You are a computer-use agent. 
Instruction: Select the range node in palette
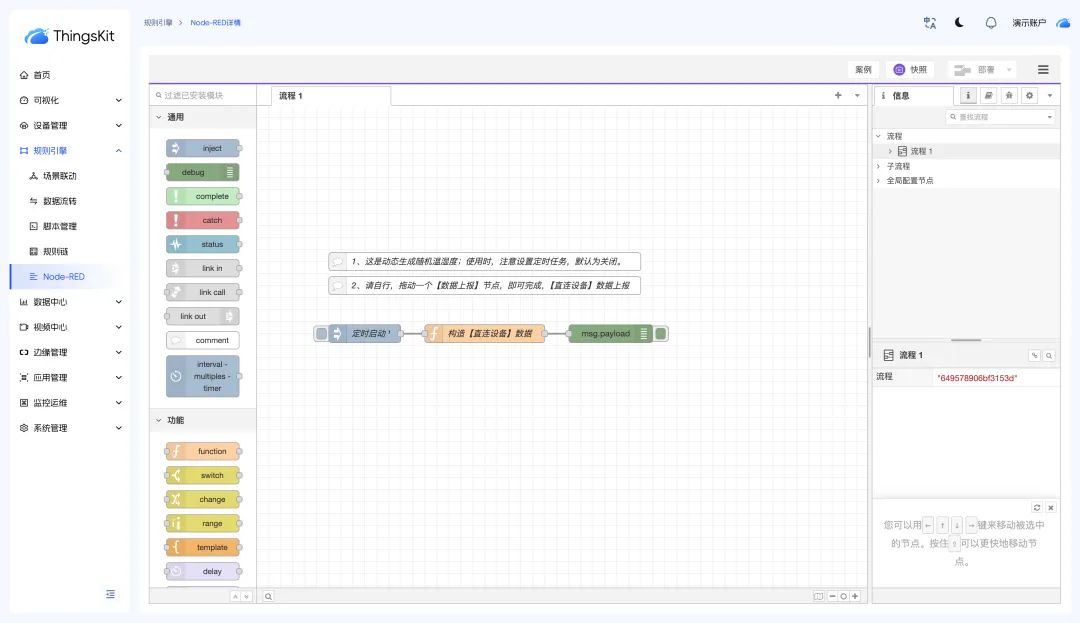coord(203,524)
